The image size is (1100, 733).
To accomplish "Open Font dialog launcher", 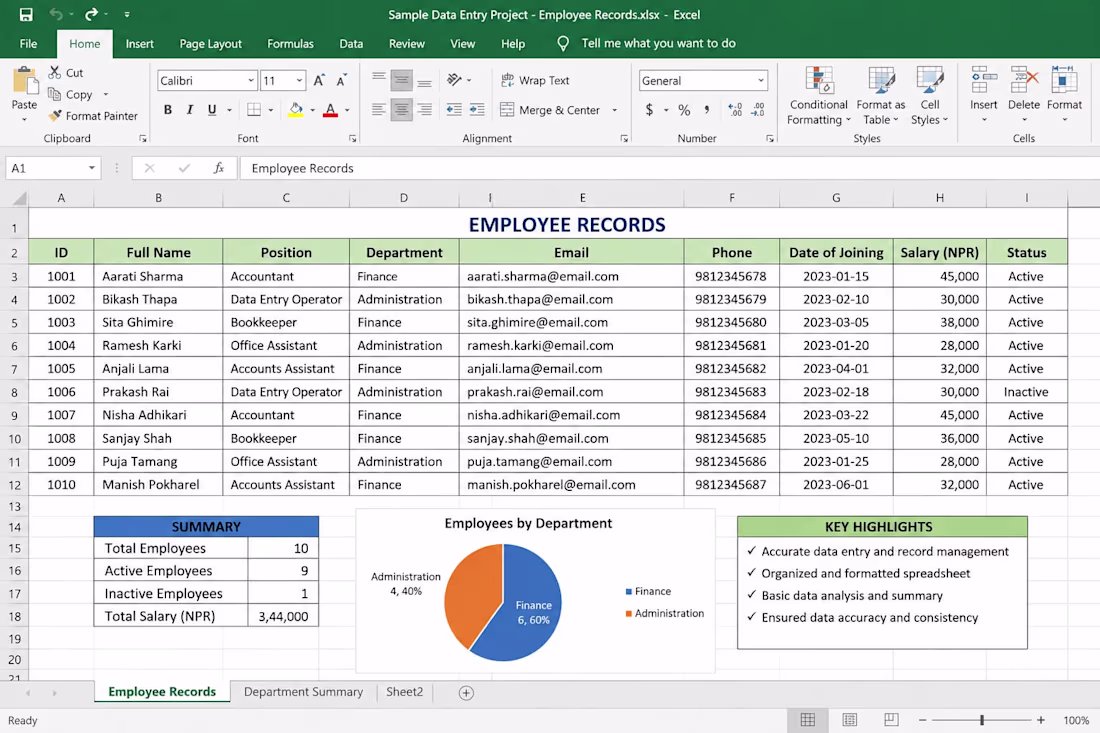I will [353, 139].
